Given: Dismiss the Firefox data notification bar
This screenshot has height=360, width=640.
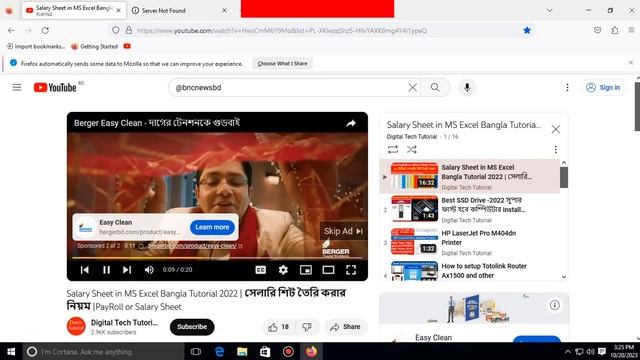Looking at the screenshot, I should pos(631,63).
